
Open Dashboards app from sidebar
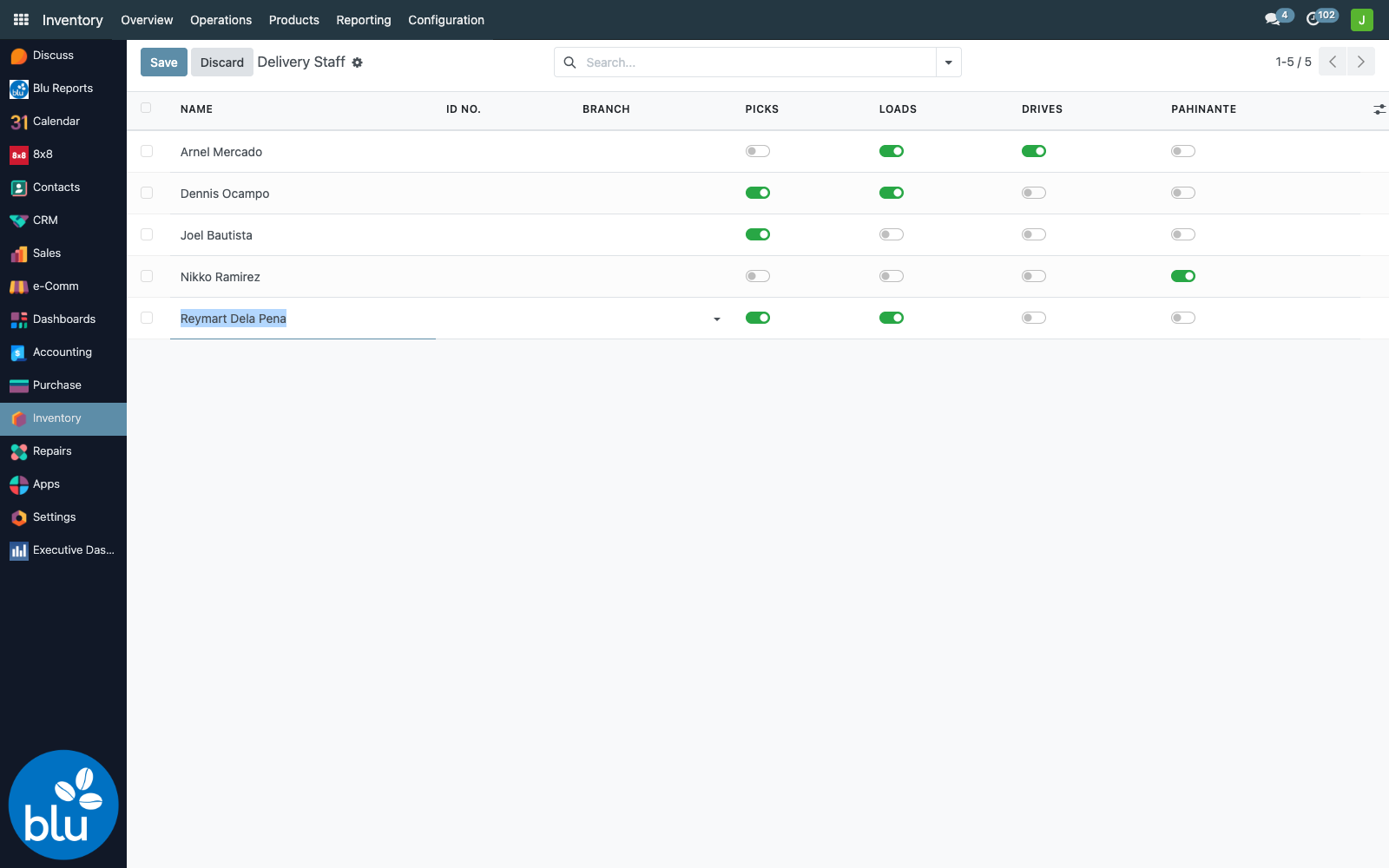[x=63, y=319]
